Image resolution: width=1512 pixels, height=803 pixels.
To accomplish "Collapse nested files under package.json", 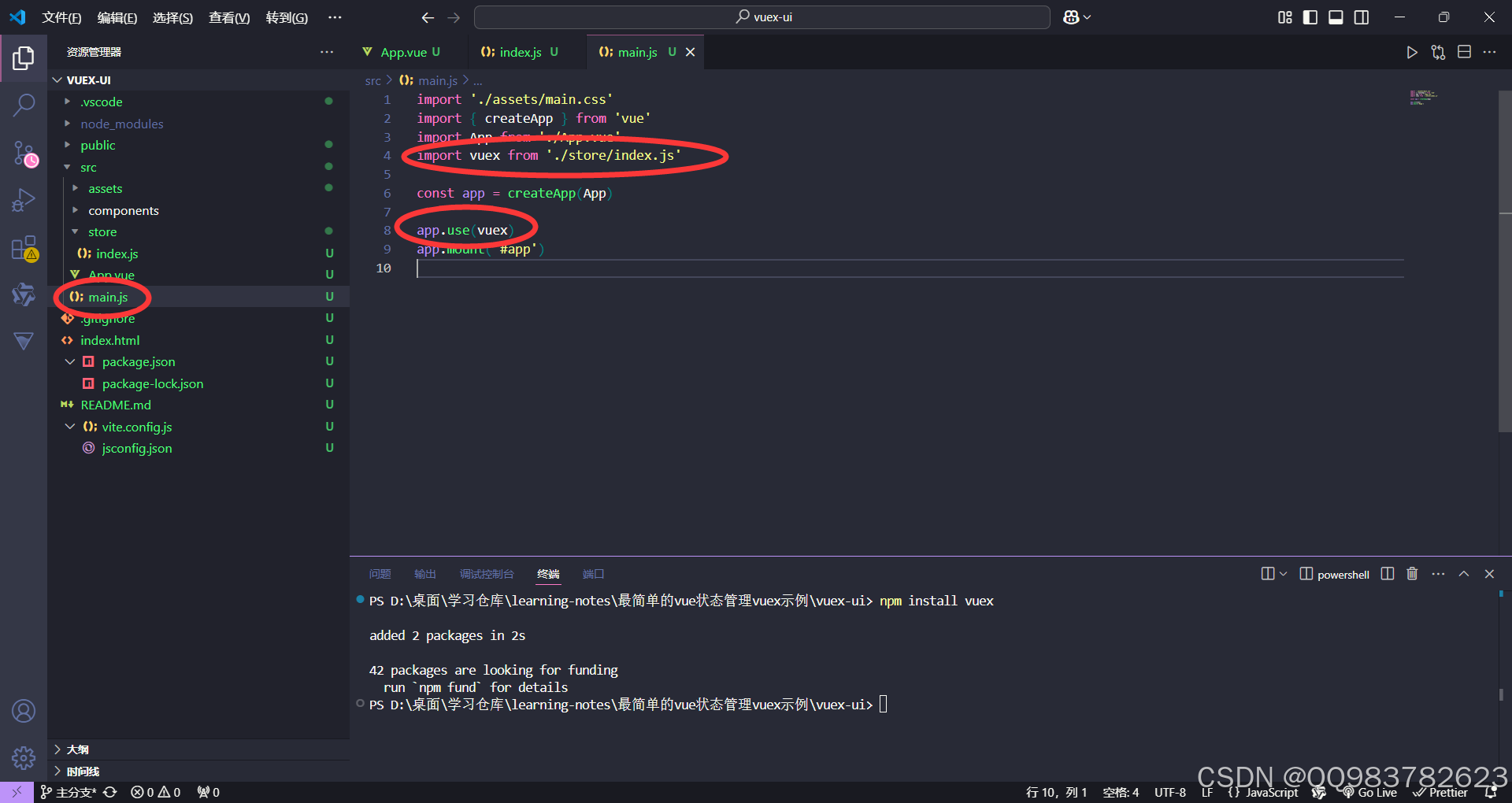I will (70, 361).
